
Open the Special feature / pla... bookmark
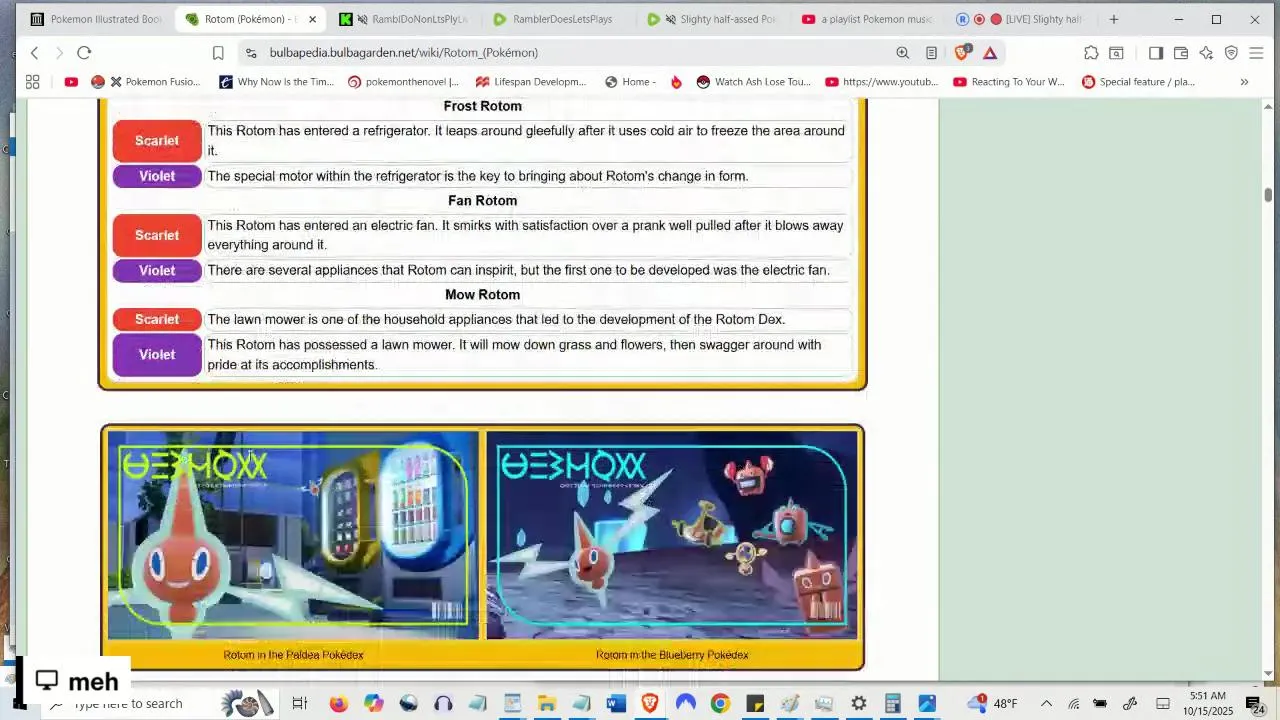(1138, 82)
